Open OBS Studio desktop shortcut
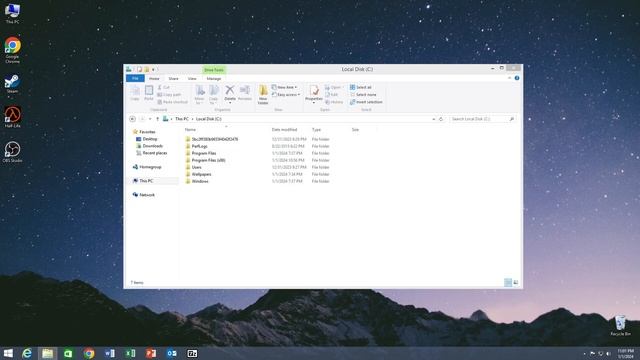The height and width of the screenshot is (360, 640). (x=12, y=152)
